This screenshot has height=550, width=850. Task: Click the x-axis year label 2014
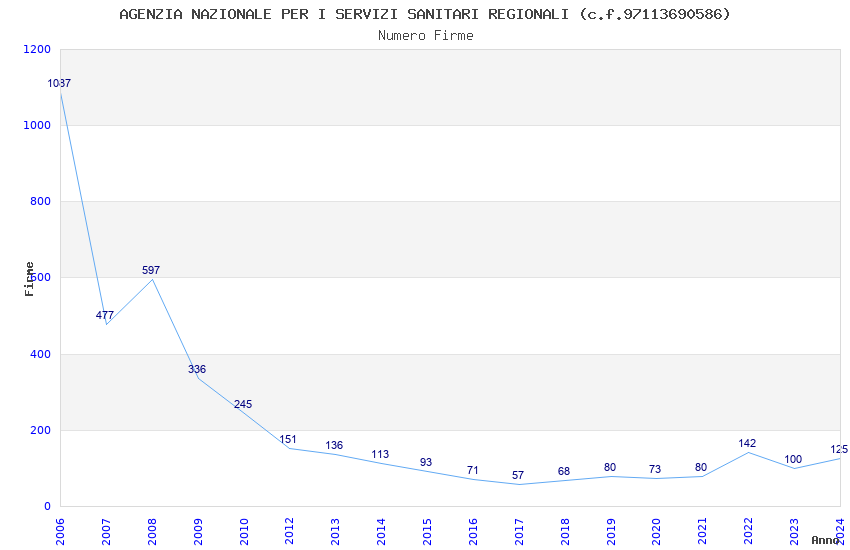tap(381, 532)
